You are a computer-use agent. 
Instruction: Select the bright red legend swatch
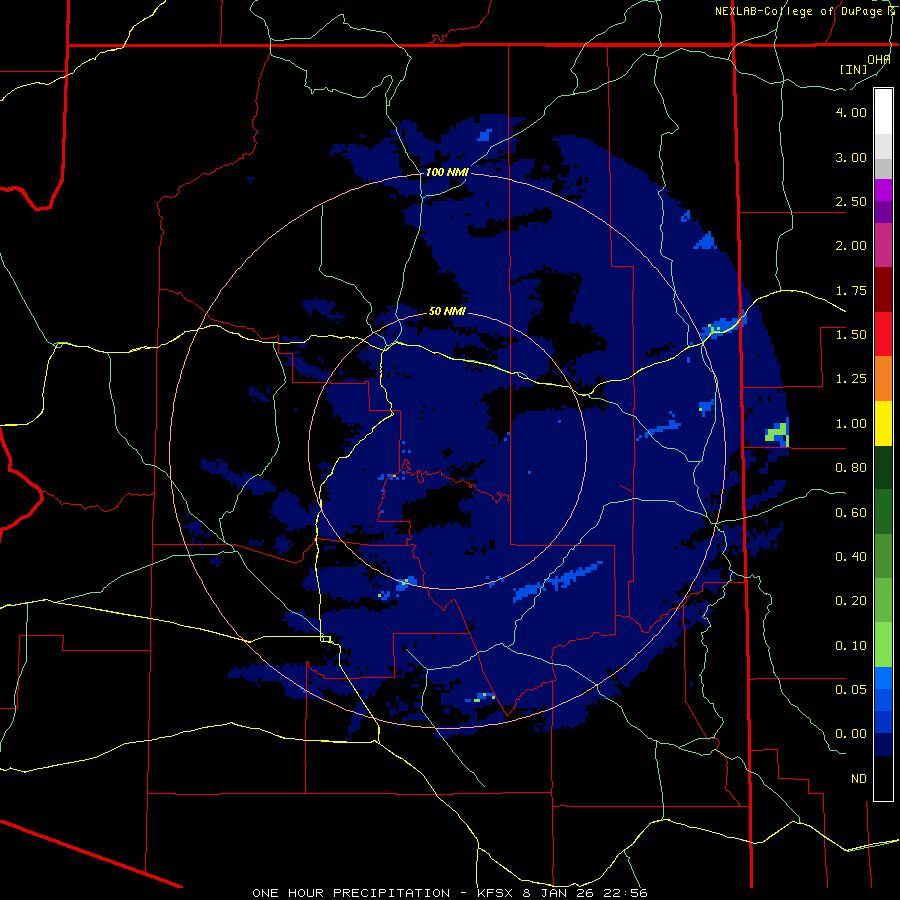point(883,334)
